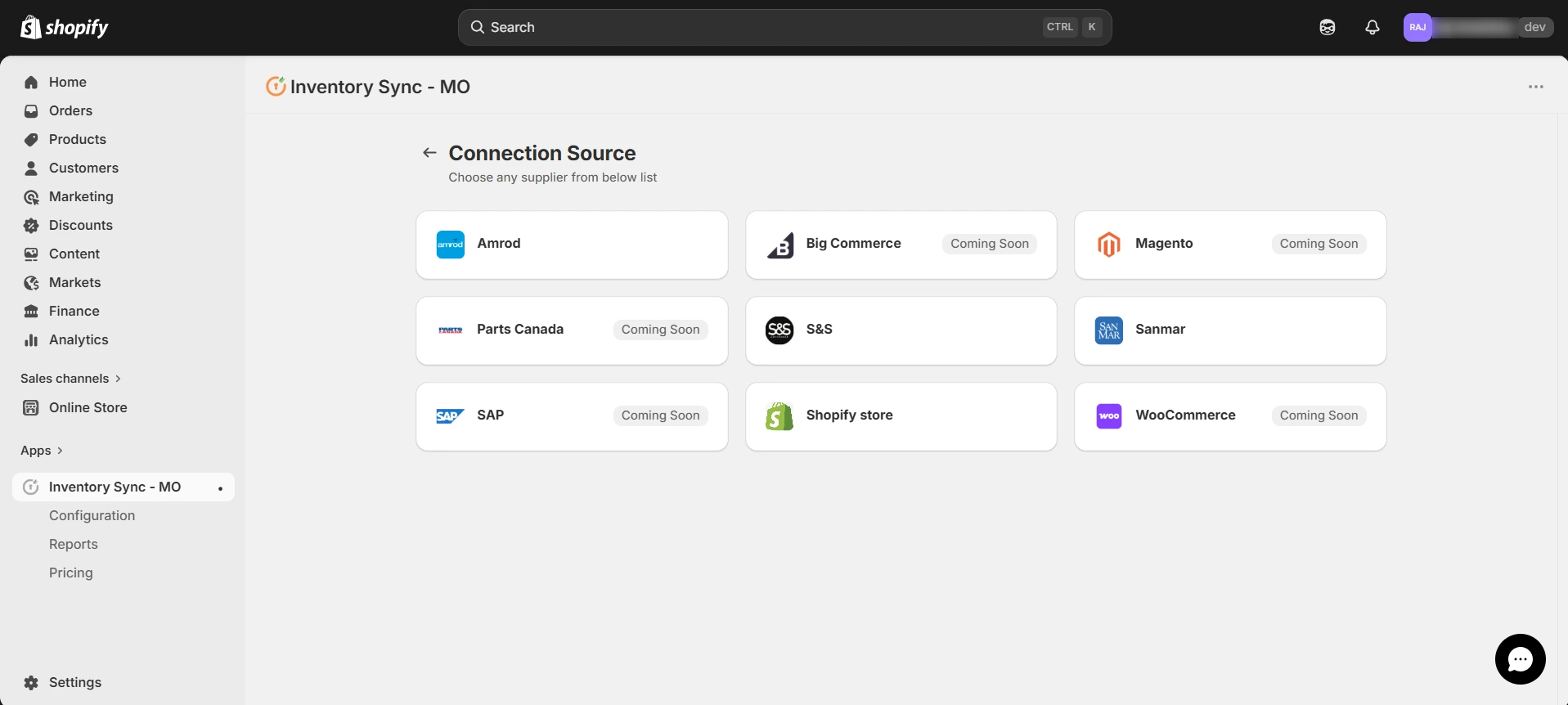The height and width of the screenshot is (705, 1568).
Task: Click the RAJ profile avatar badge
Action: click(x=1419, y=27)
